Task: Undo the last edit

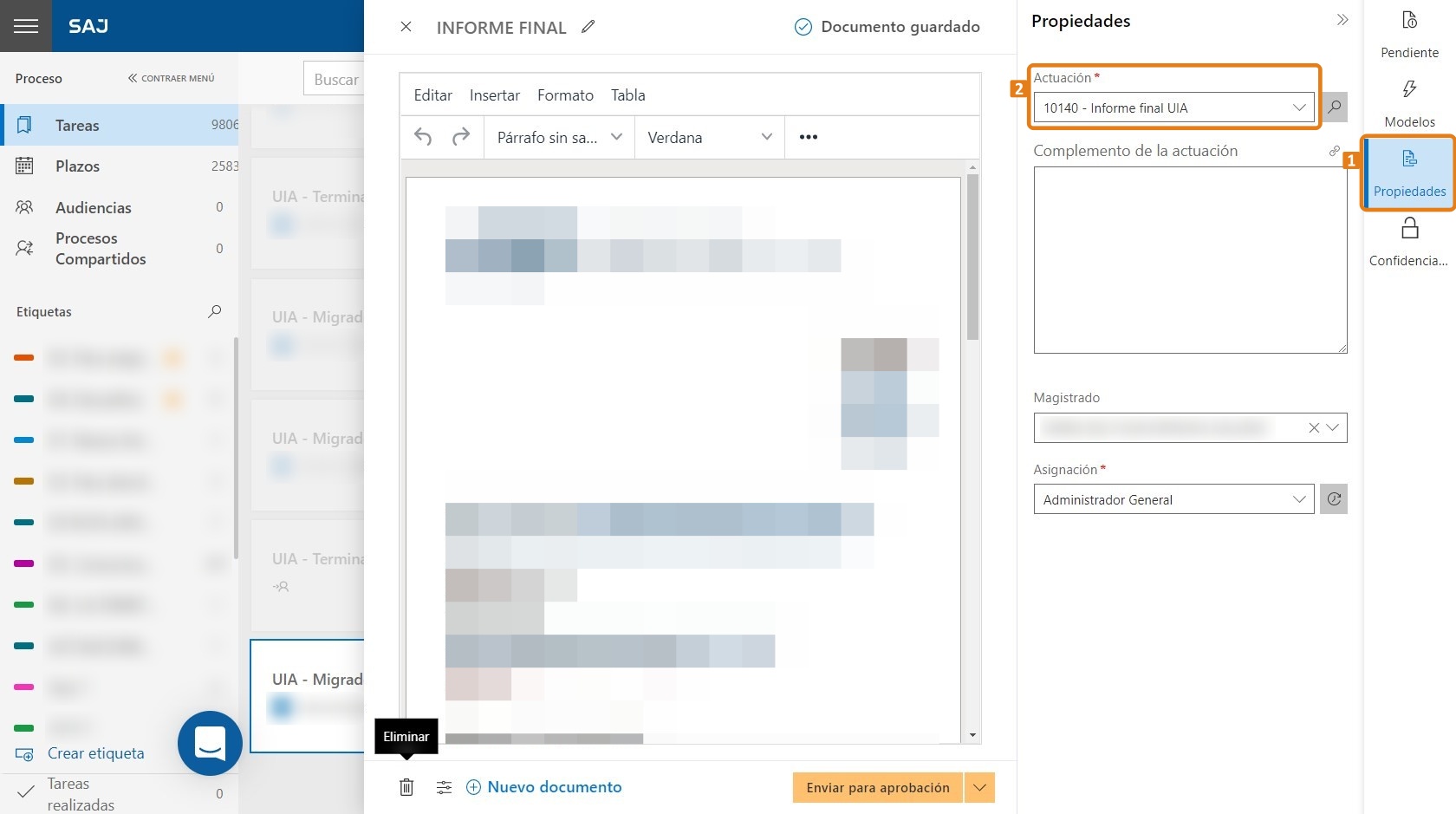Action: point(423,137)
